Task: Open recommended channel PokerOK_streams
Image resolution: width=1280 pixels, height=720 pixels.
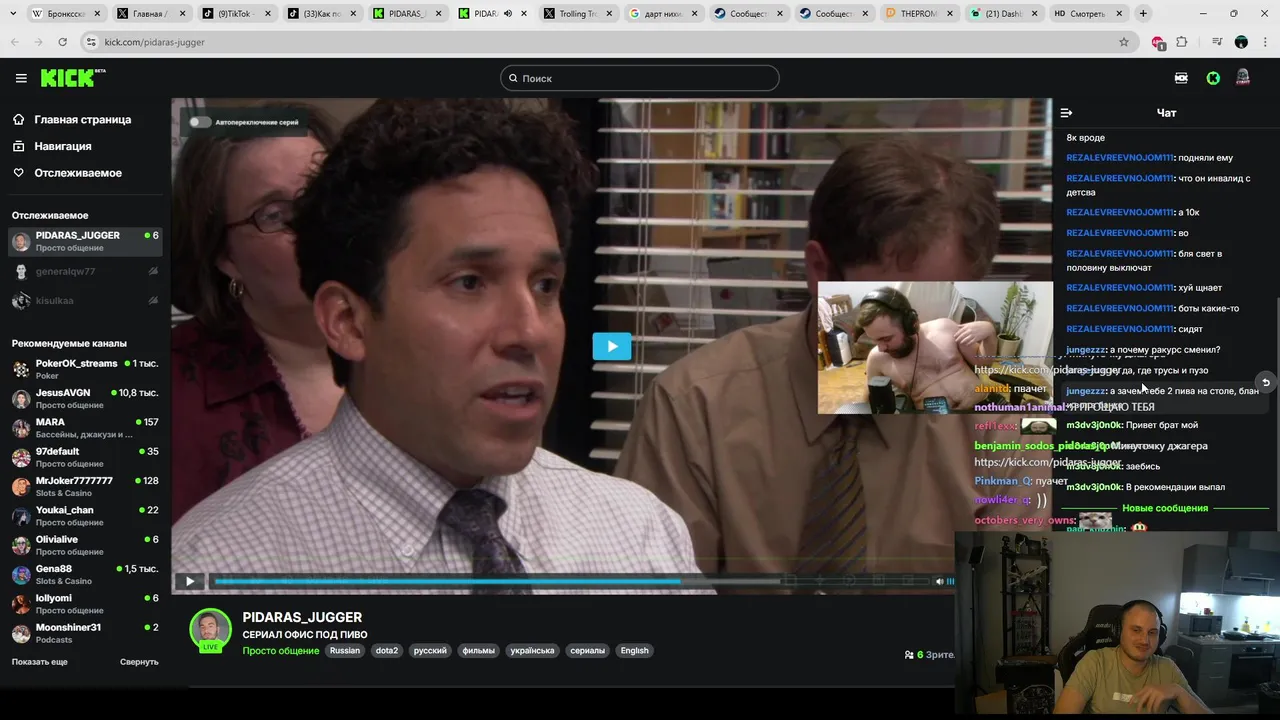Action: (85, 369)
